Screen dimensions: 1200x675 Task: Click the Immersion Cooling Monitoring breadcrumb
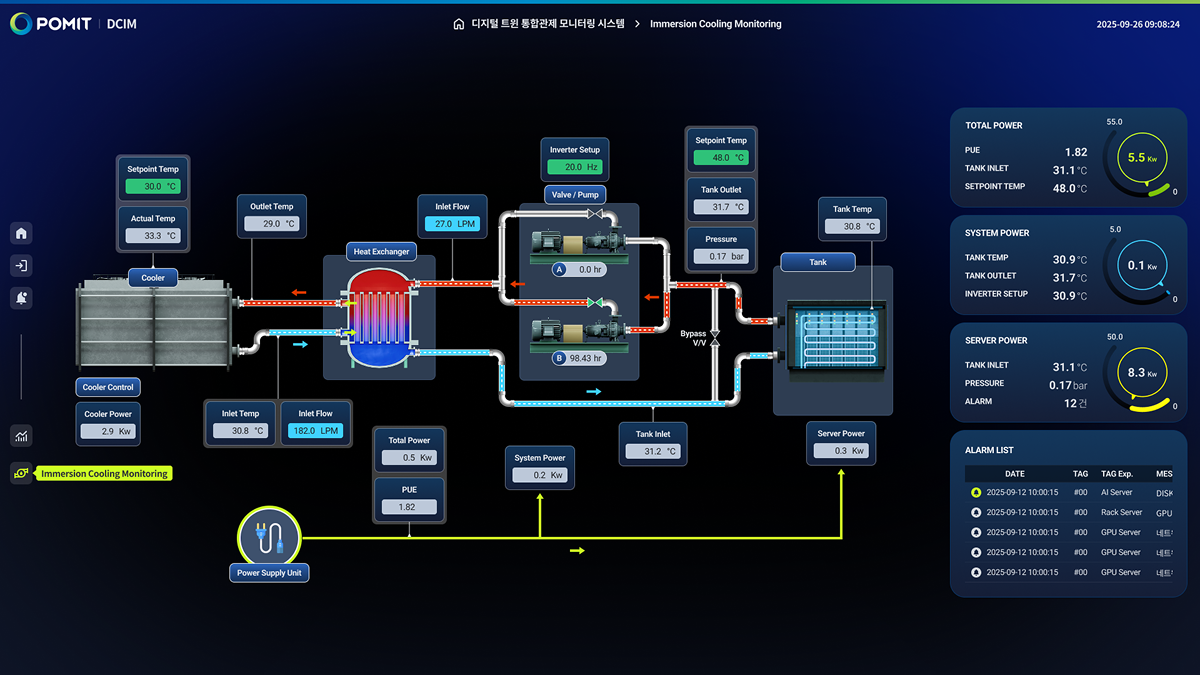tap(715, 24)
